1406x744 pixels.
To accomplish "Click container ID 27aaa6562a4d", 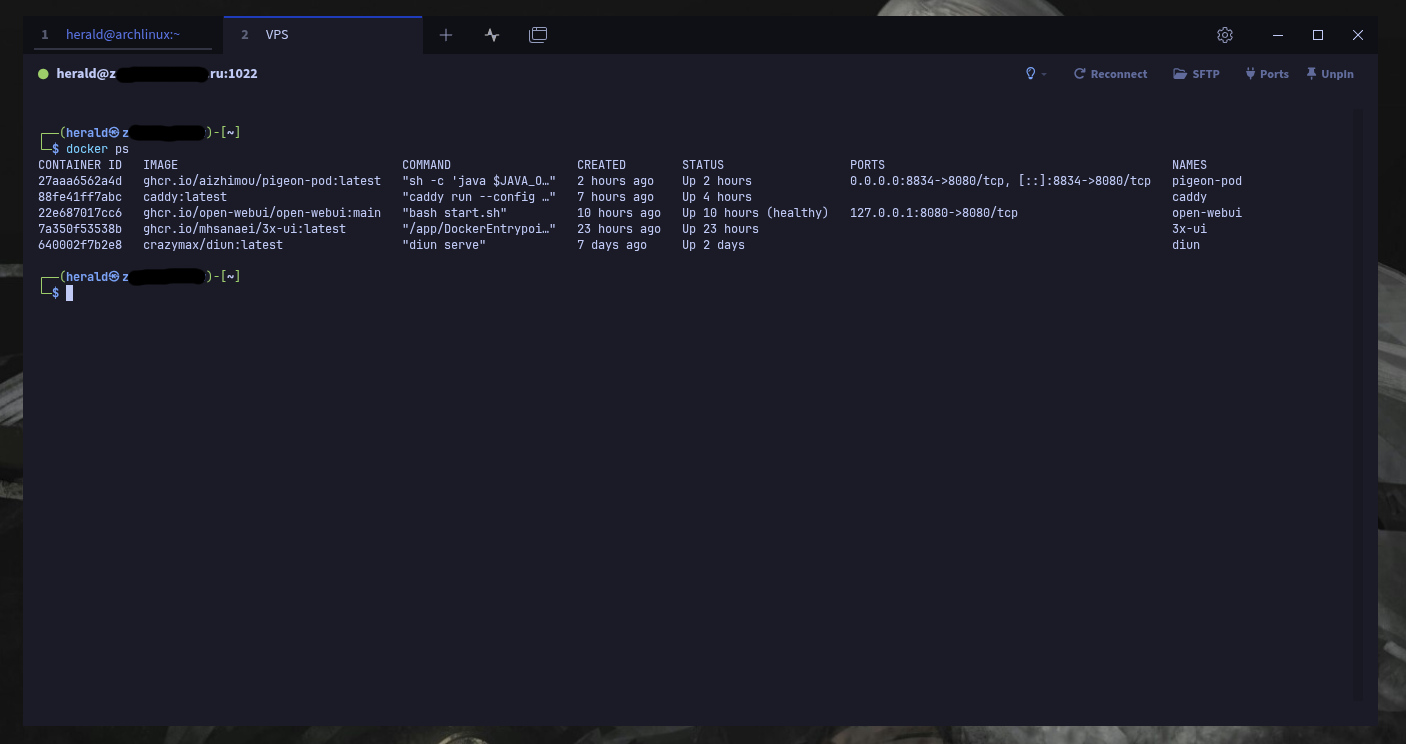I will click(80, 181).
